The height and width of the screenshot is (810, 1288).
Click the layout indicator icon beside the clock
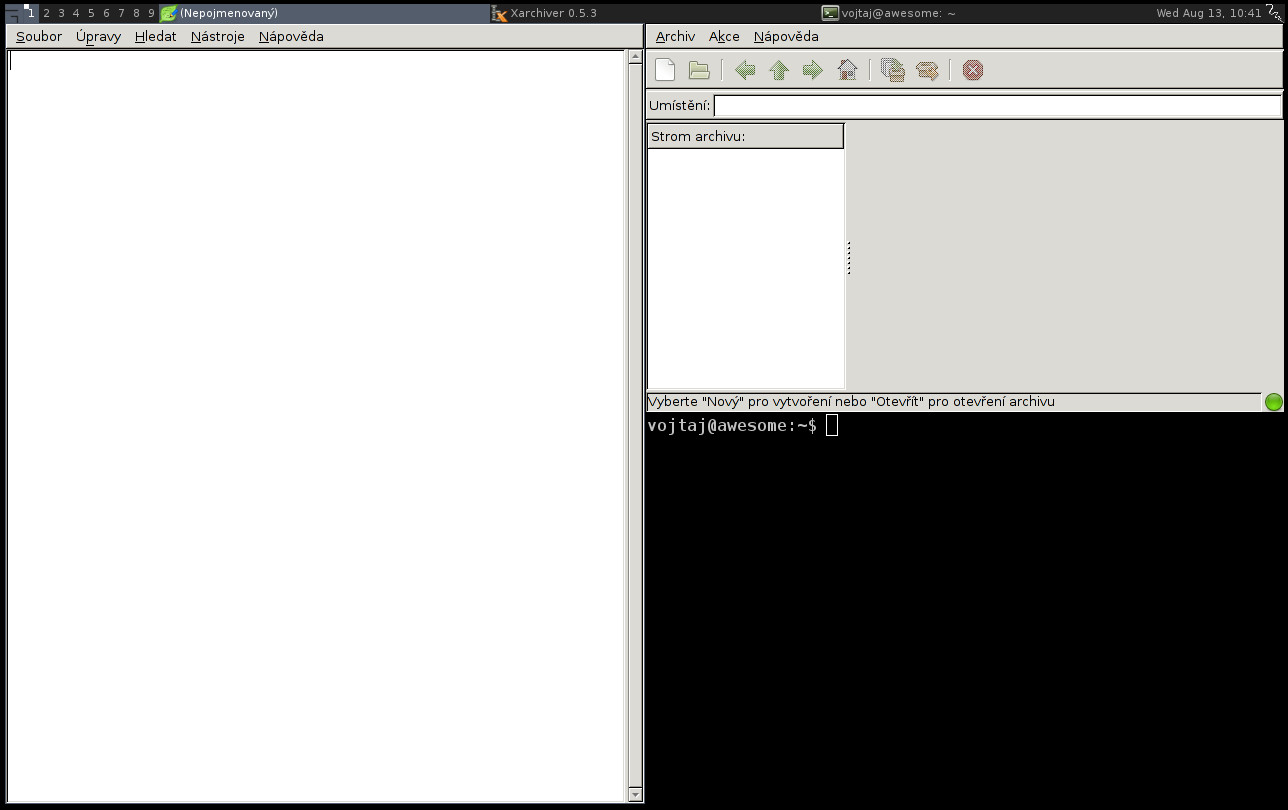pyautogui.click(x=1276, y=13)
